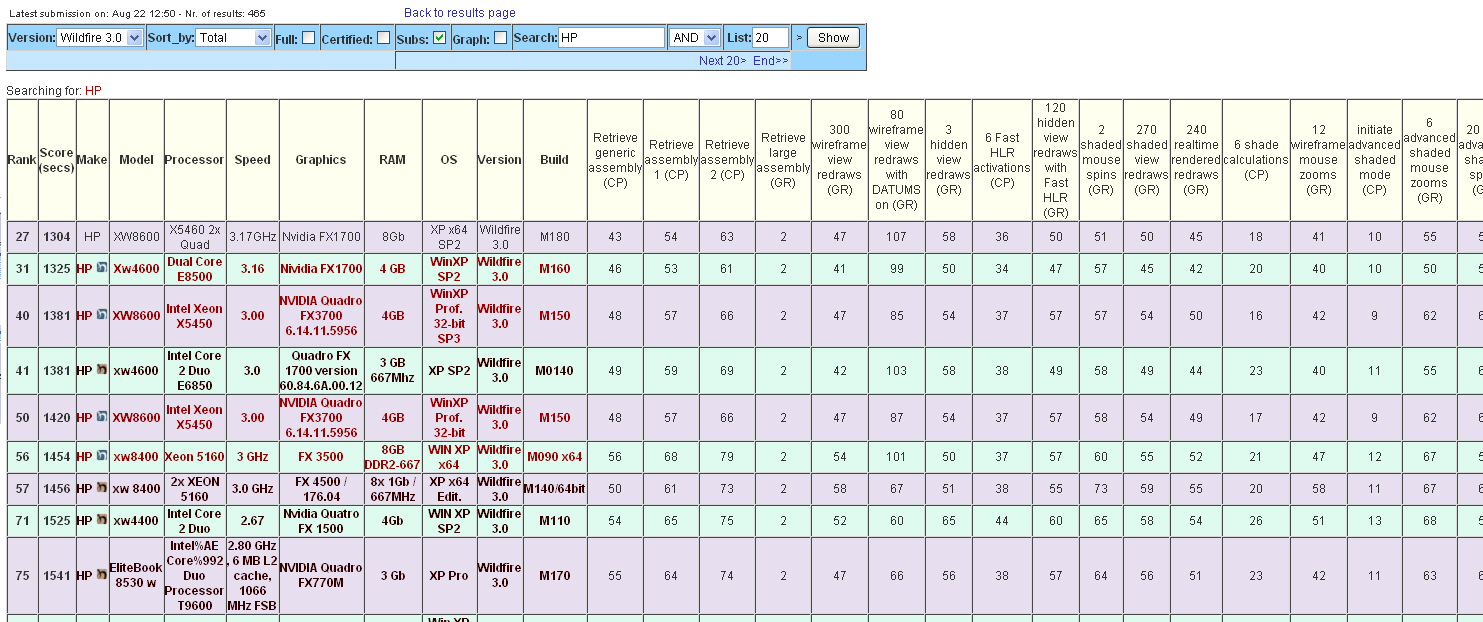This screenshot has width=1483, height=622.
Task: Click the Model column header
Action: [136, 160]
